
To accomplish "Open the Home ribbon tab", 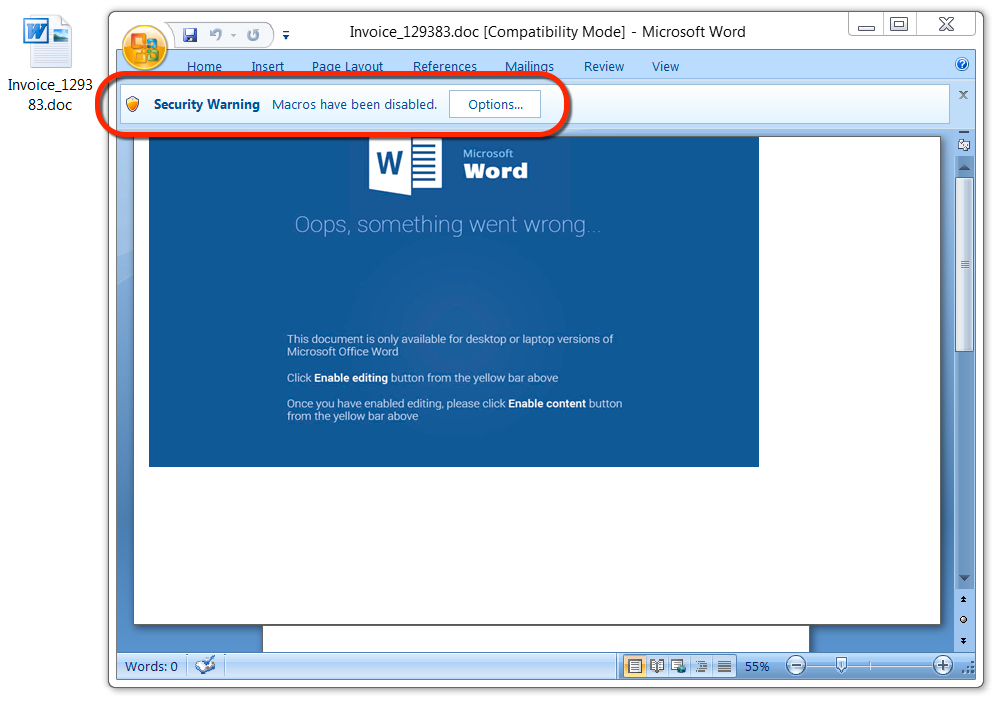I will (204, 67).
